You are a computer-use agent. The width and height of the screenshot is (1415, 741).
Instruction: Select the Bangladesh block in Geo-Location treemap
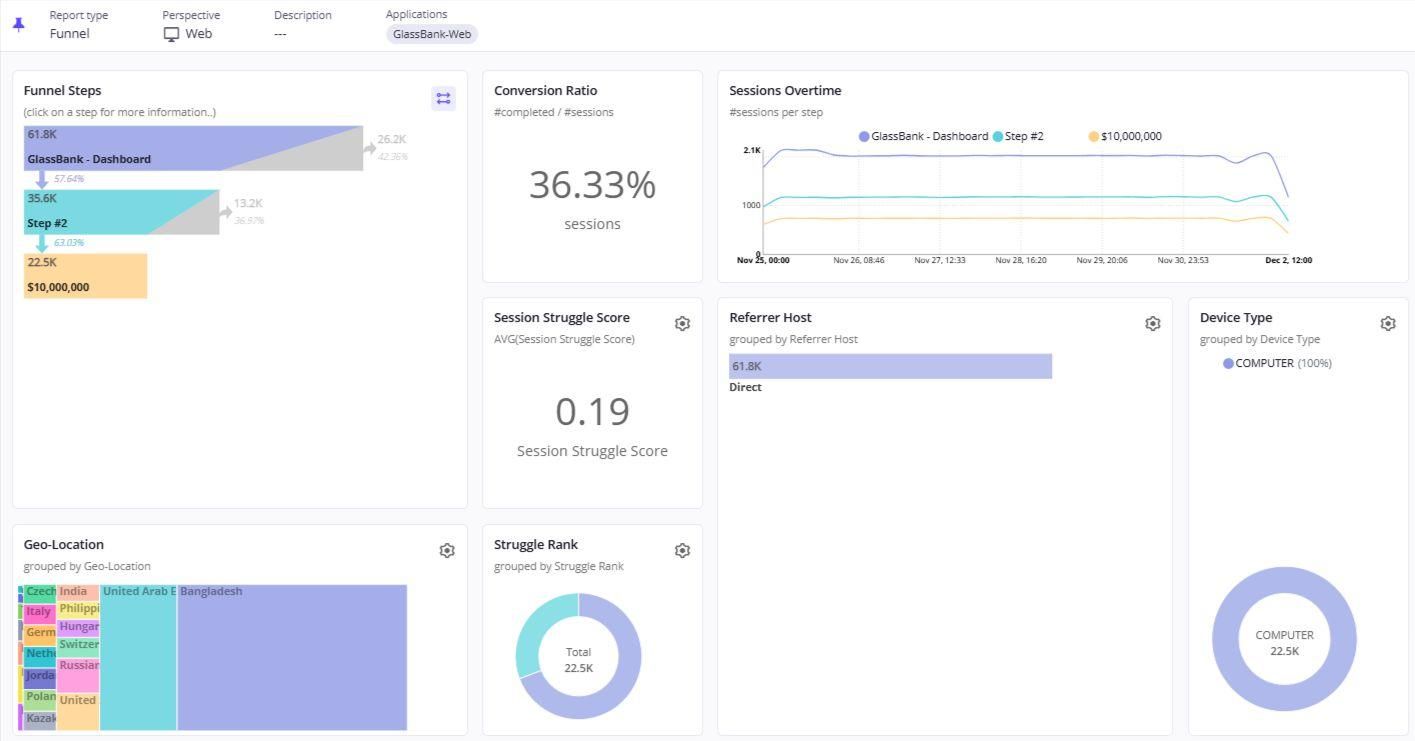point(292,657)
